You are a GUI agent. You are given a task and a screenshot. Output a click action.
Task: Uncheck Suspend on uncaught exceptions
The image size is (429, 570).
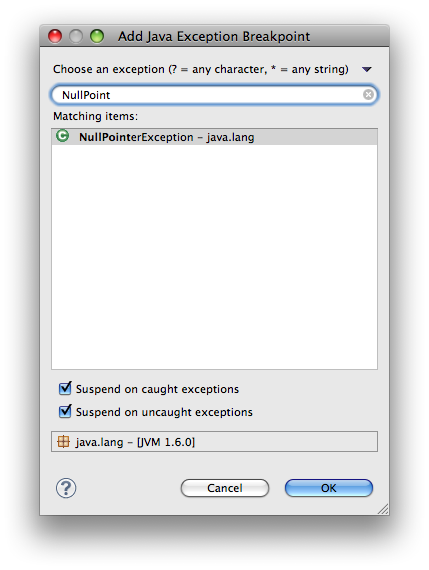click(65, 412)
